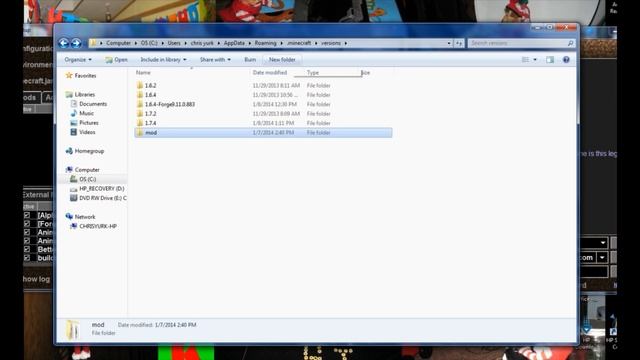
Task: Select the 1.7.4 folder icon
Action: tap(140, 123)
